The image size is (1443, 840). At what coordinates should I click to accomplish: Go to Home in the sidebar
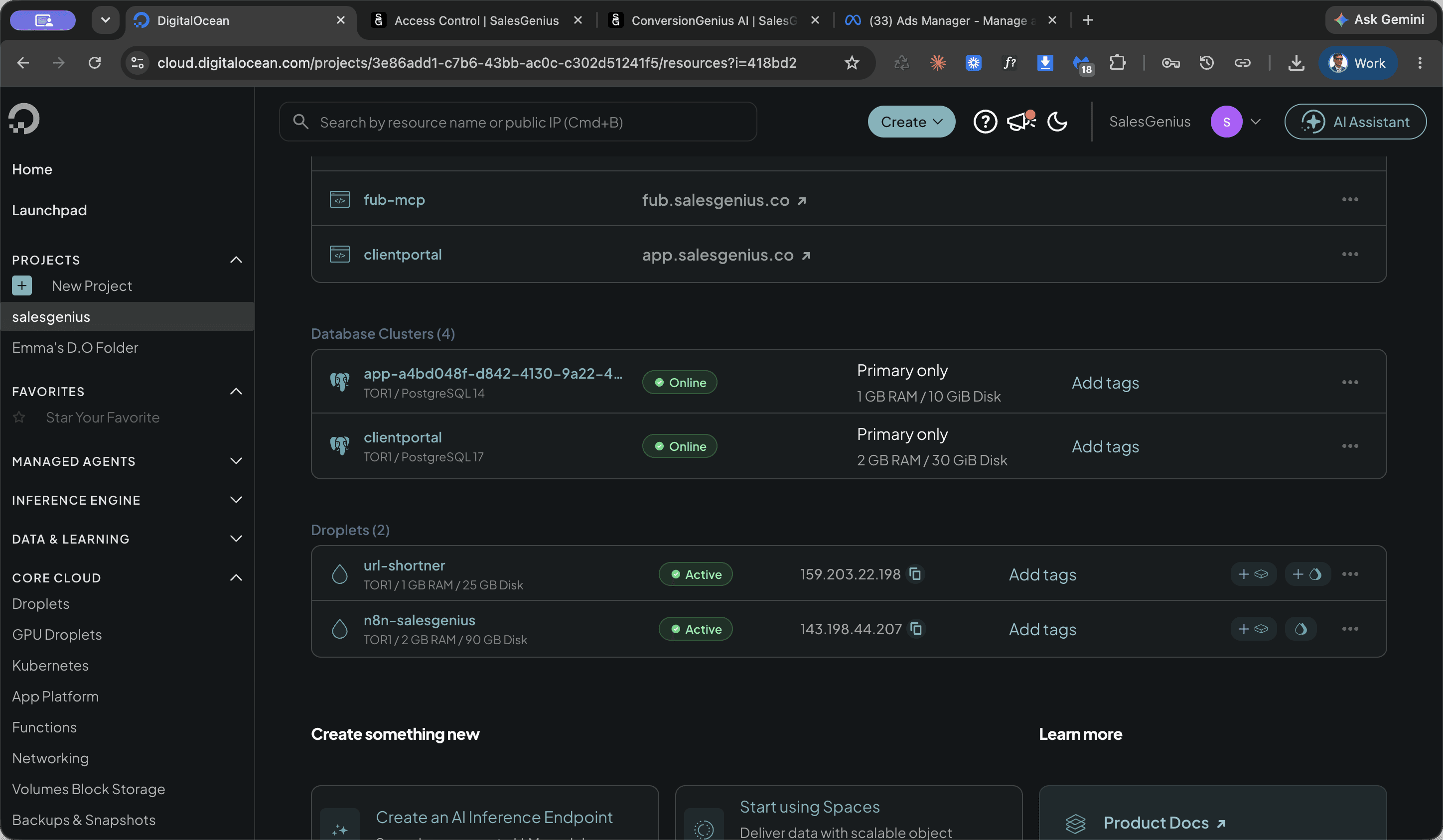click(x=32, y=169)
